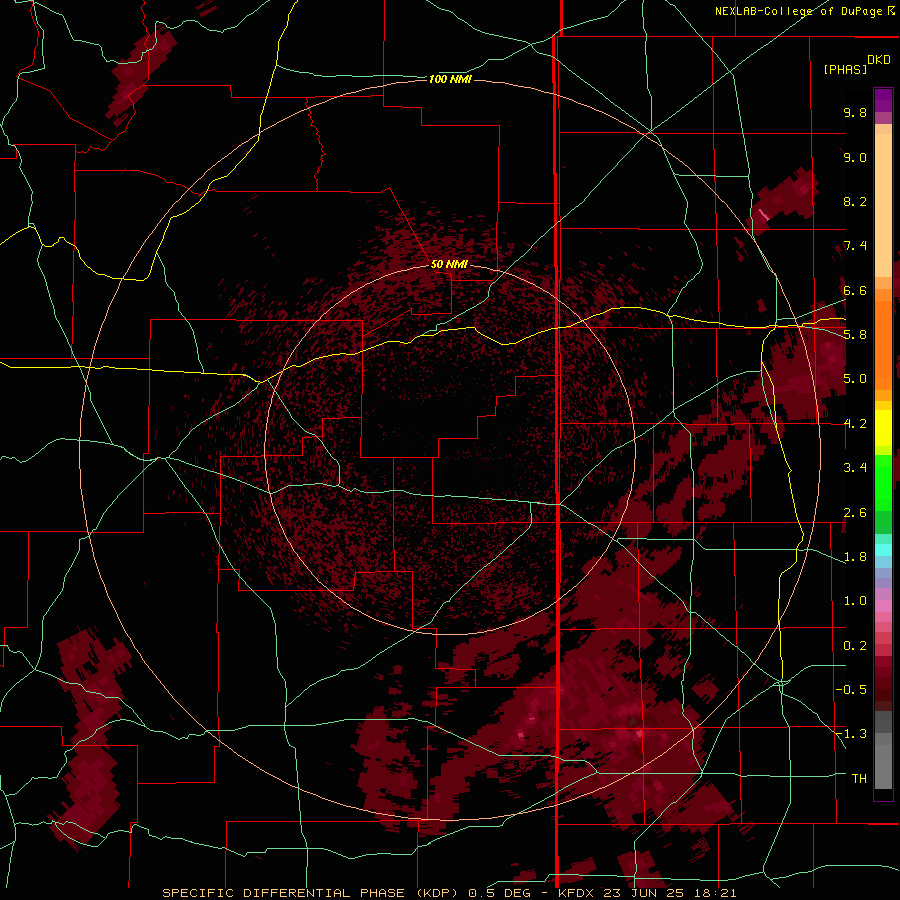This screenshot has width=900, height=900.
Task: Select the 5.8 value on color scale
Action: (855, 335)
